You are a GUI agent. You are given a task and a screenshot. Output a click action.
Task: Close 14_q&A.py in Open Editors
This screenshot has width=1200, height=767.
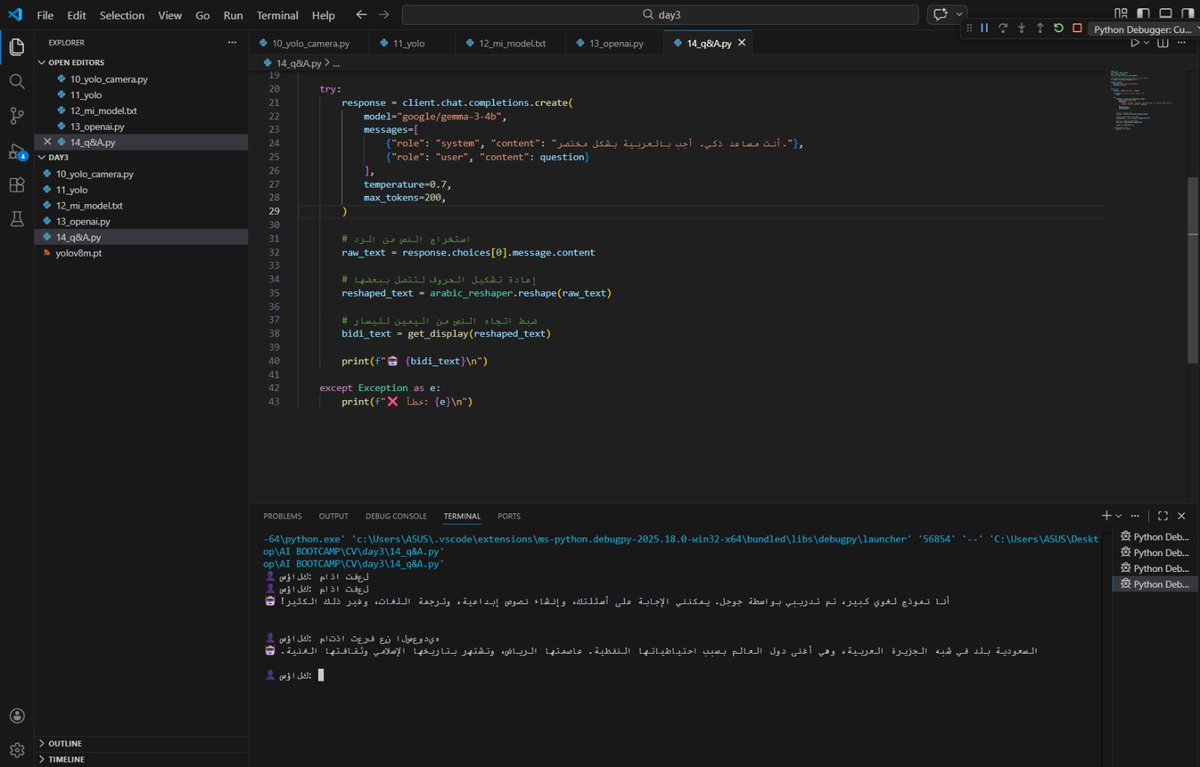[47, 142]
